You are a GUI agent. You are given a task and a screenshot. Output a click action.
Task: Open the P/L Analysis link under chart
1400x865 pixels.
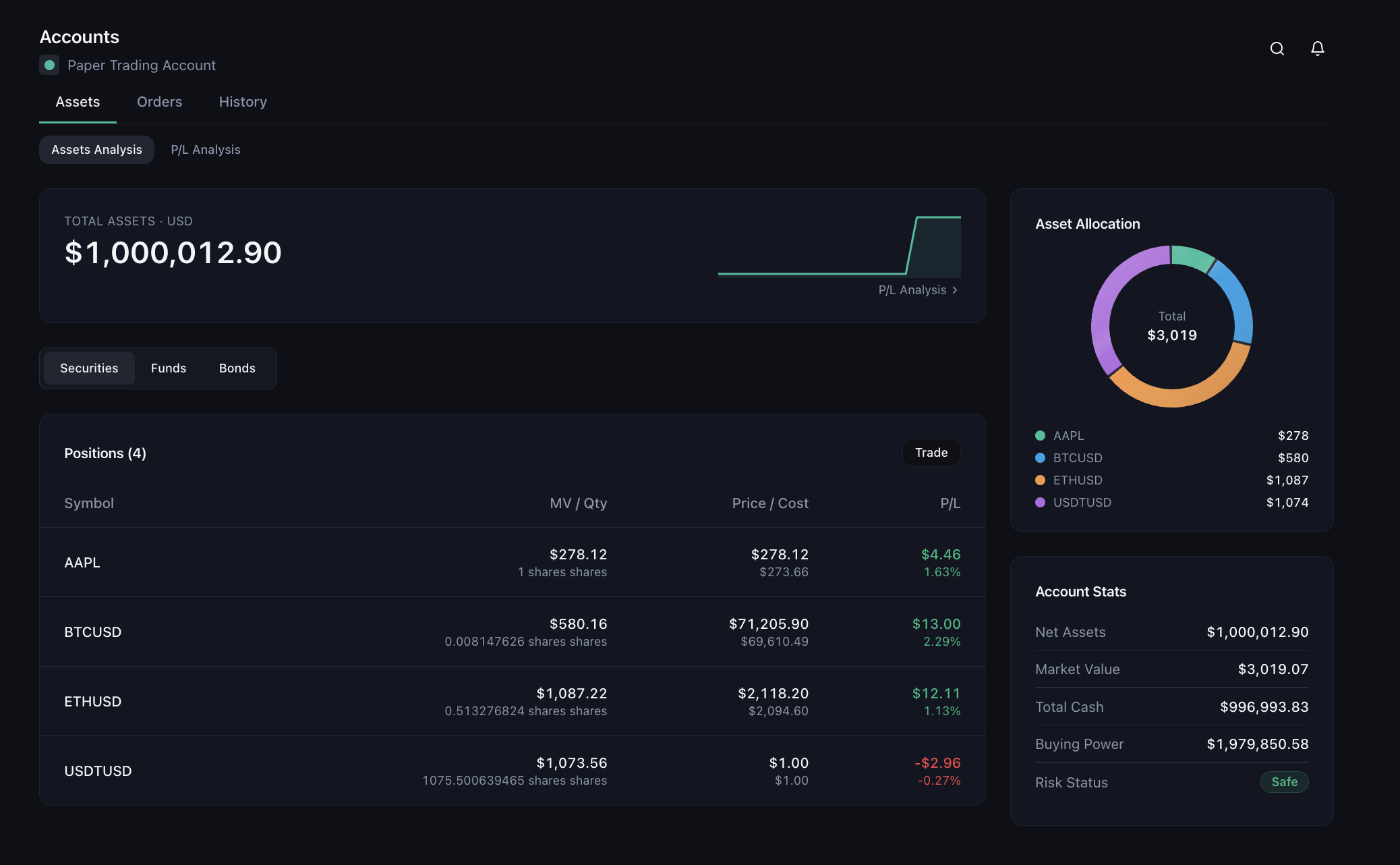point(912,290)
